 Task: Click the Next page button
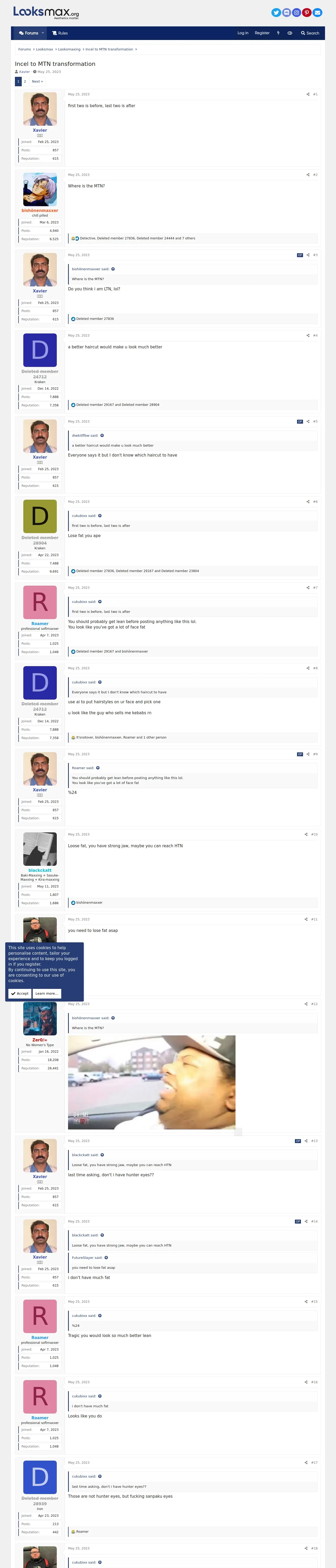37,81
